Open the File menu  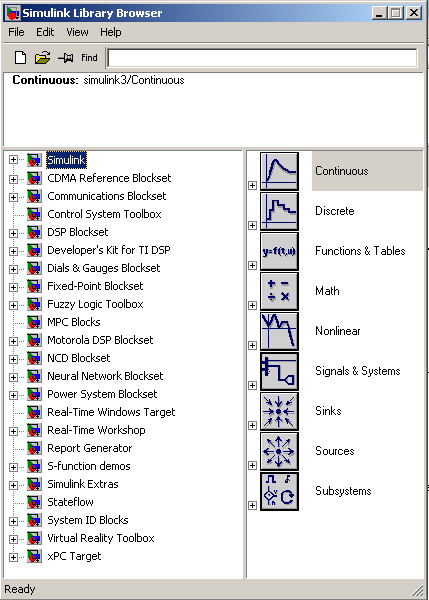pyautogui.click(x=16, y=32)
